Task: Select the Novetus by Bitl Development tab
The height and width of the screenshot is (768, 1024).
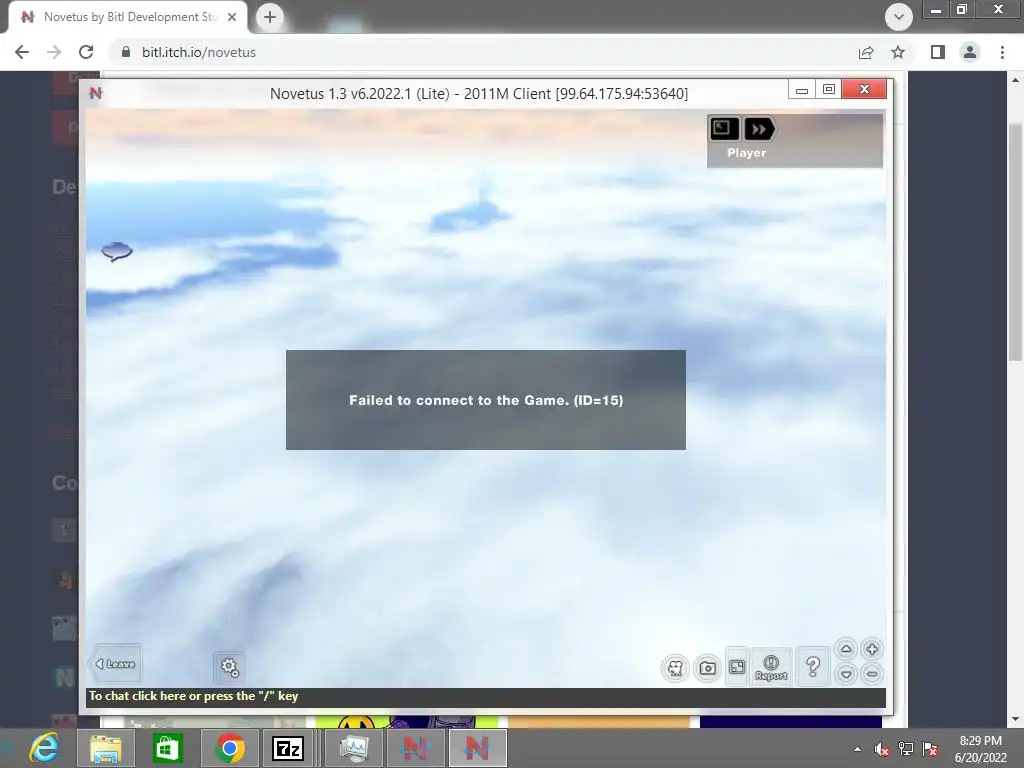Action: [128, 17]
